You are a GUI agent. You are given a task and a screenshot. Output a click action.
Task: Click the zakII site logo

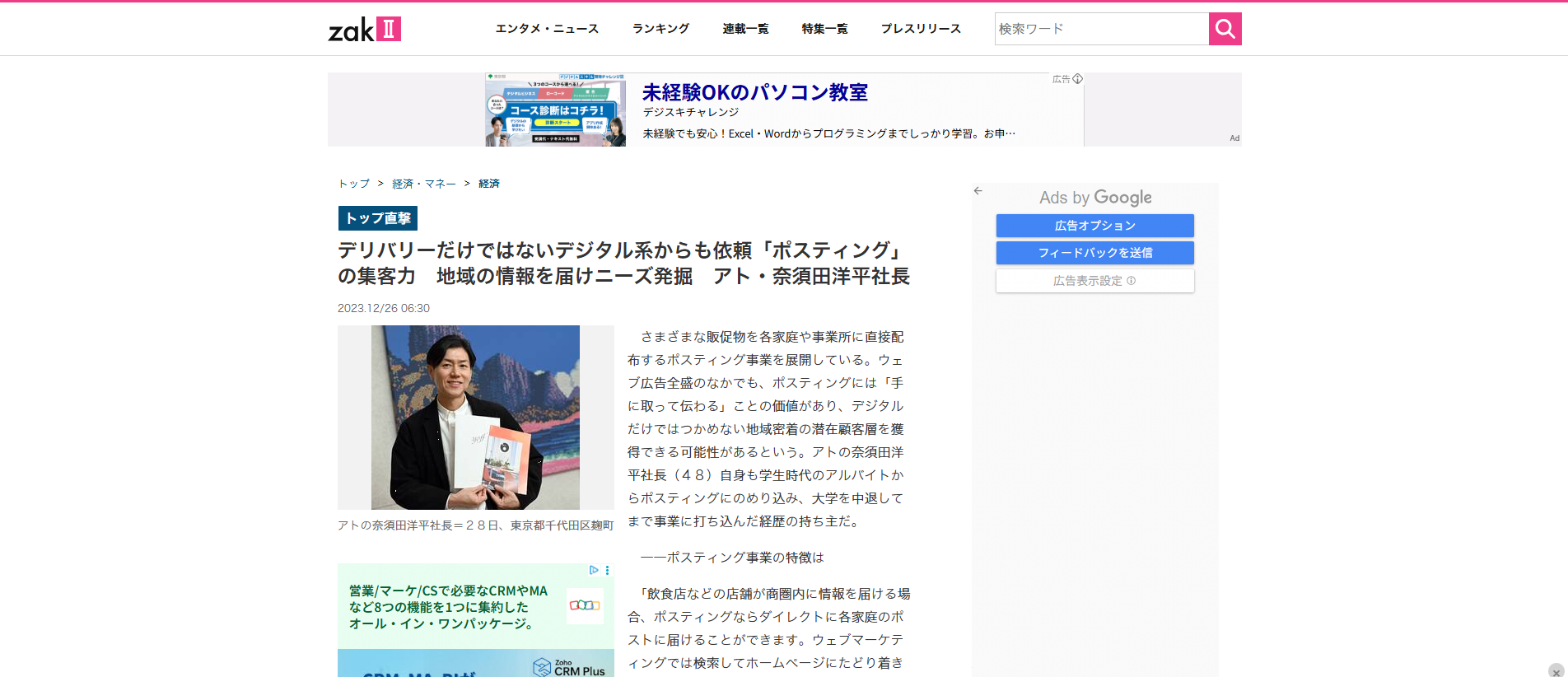click(x=364, y=30)
